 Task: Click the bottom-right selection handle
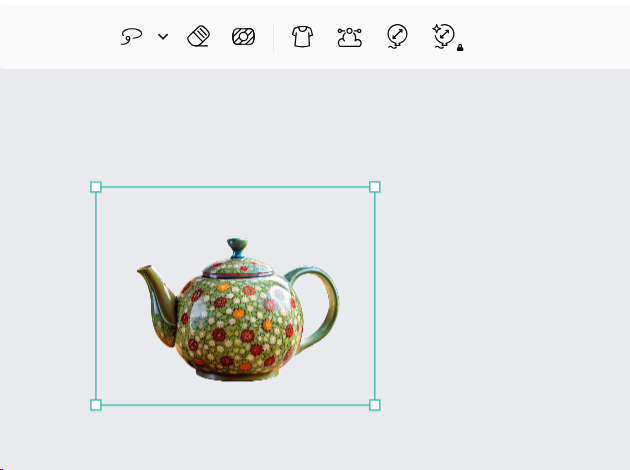[374, 405]
